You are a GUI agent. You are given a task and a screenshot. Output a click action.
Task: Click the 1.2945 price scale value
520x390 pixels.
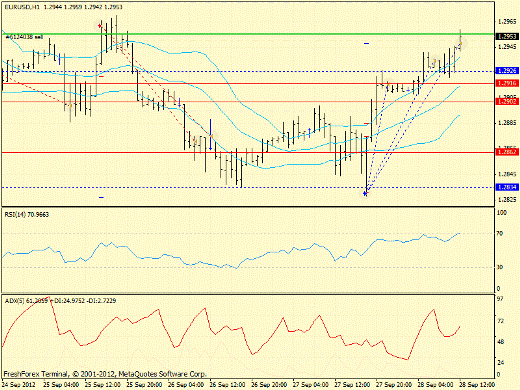[x=507, y=47]
